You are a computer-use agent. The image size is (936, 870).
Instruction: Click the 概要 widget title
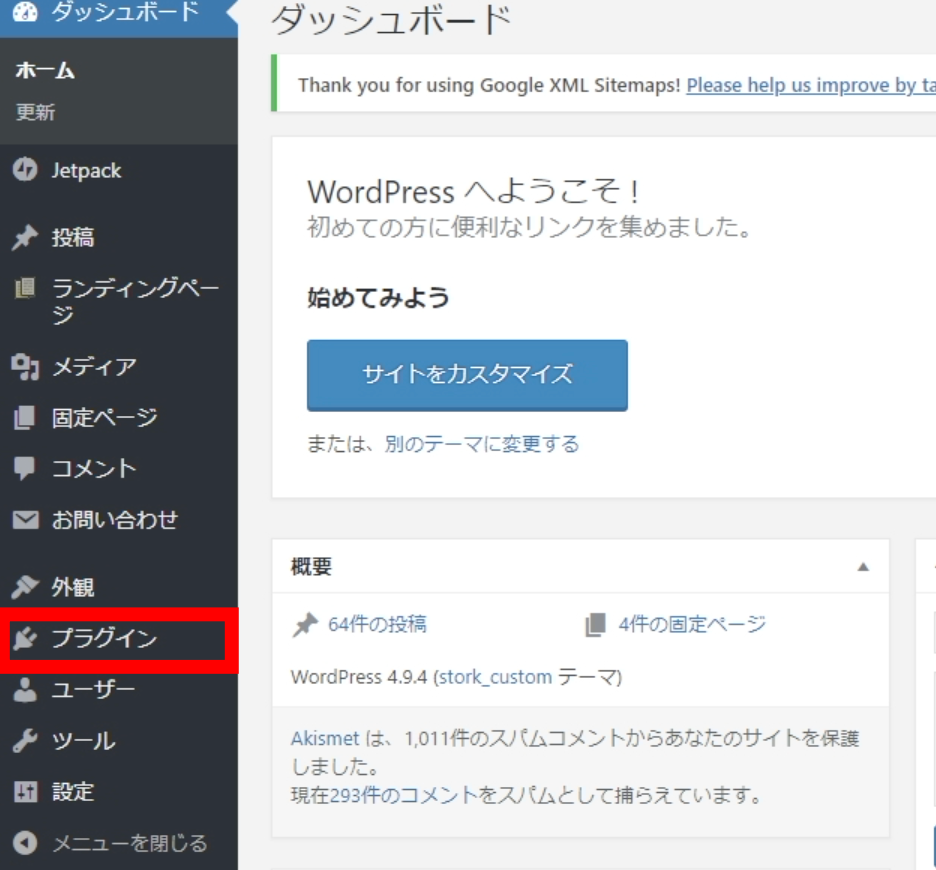click(x=311, y=567)
